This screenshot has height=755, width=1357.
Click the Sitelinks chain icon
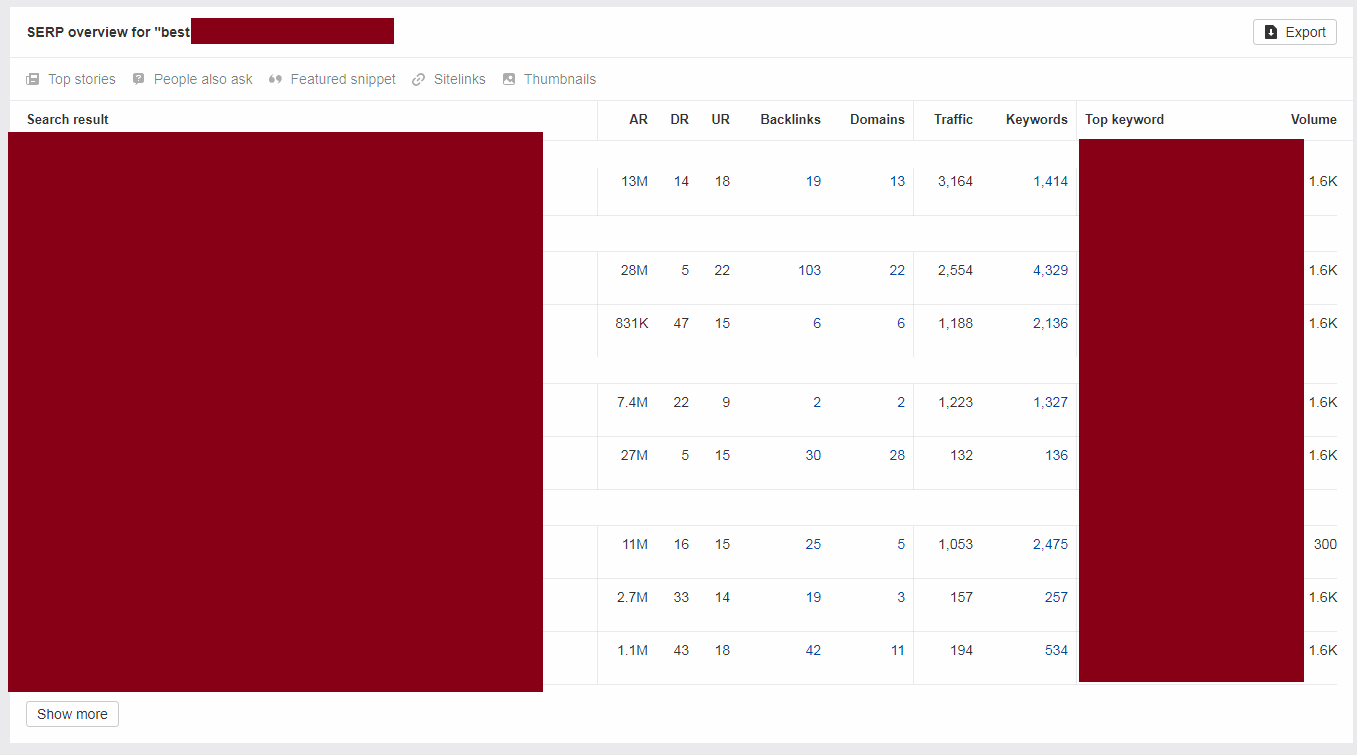[x=419, y=79]
